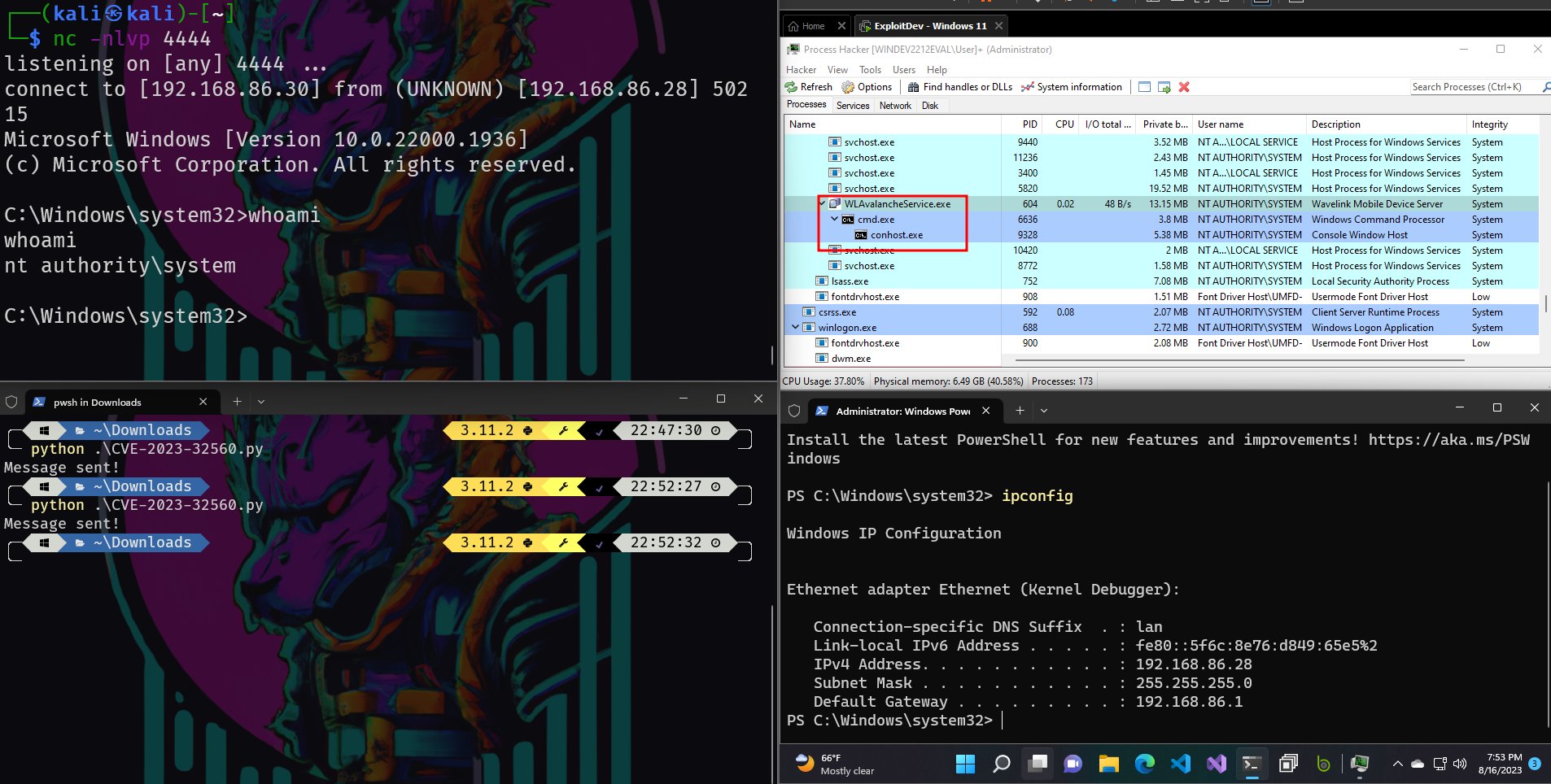
Task: Click the search magnifier in Process Hacker
Action: [x=1545, y=87]
